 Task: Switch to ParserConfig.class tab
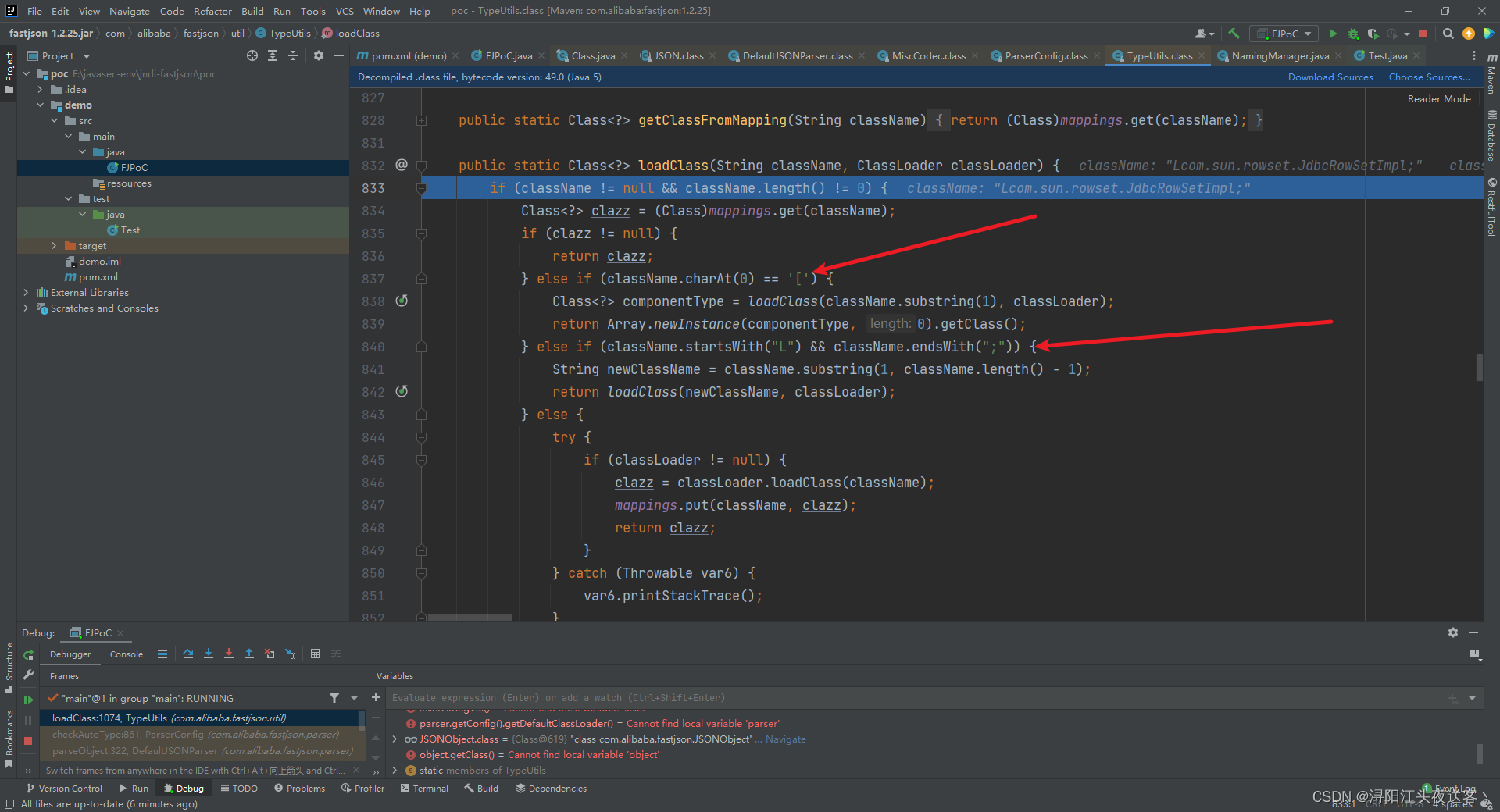1045,55
